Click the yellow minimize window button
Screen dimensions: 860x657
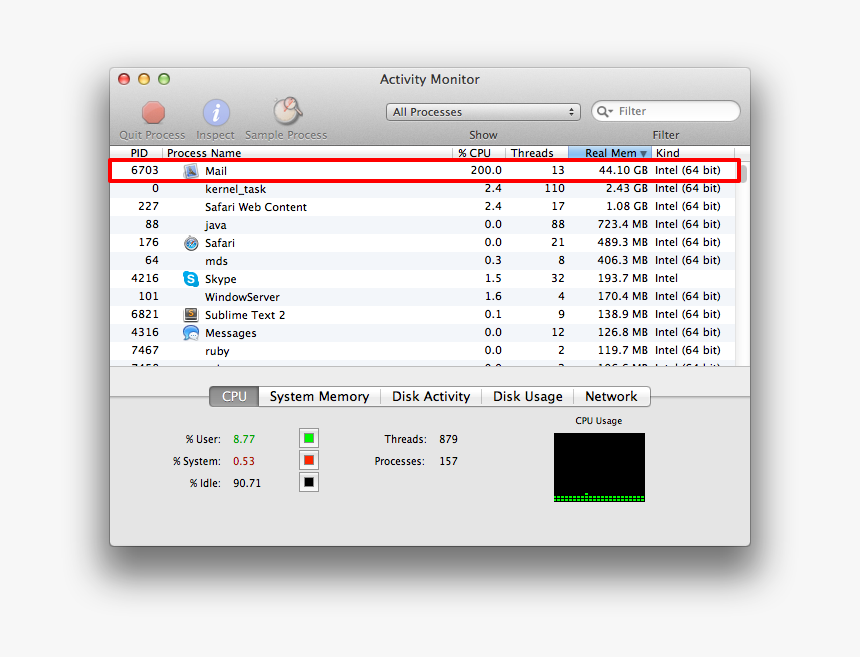point(144,79)
